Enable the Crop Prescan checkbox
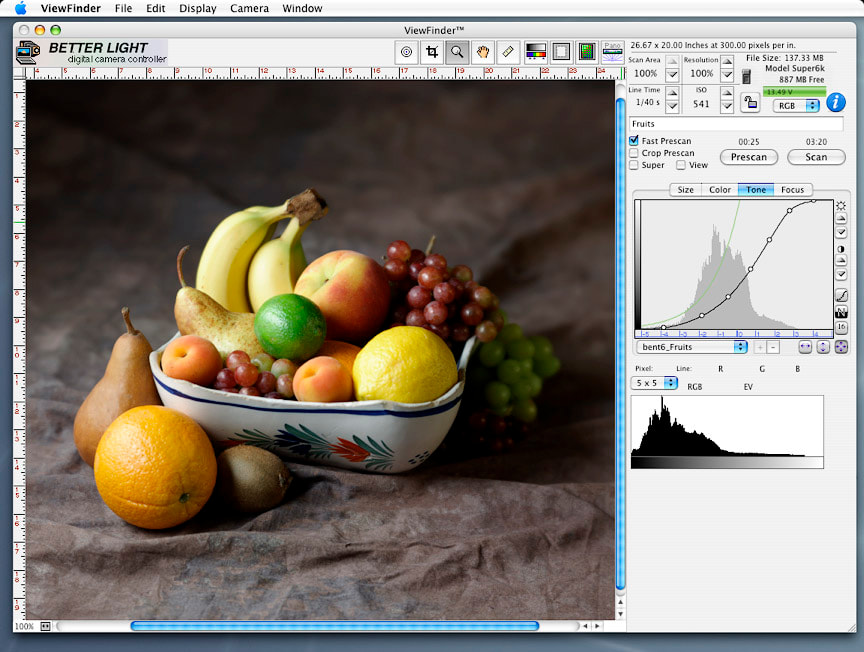 634,153
